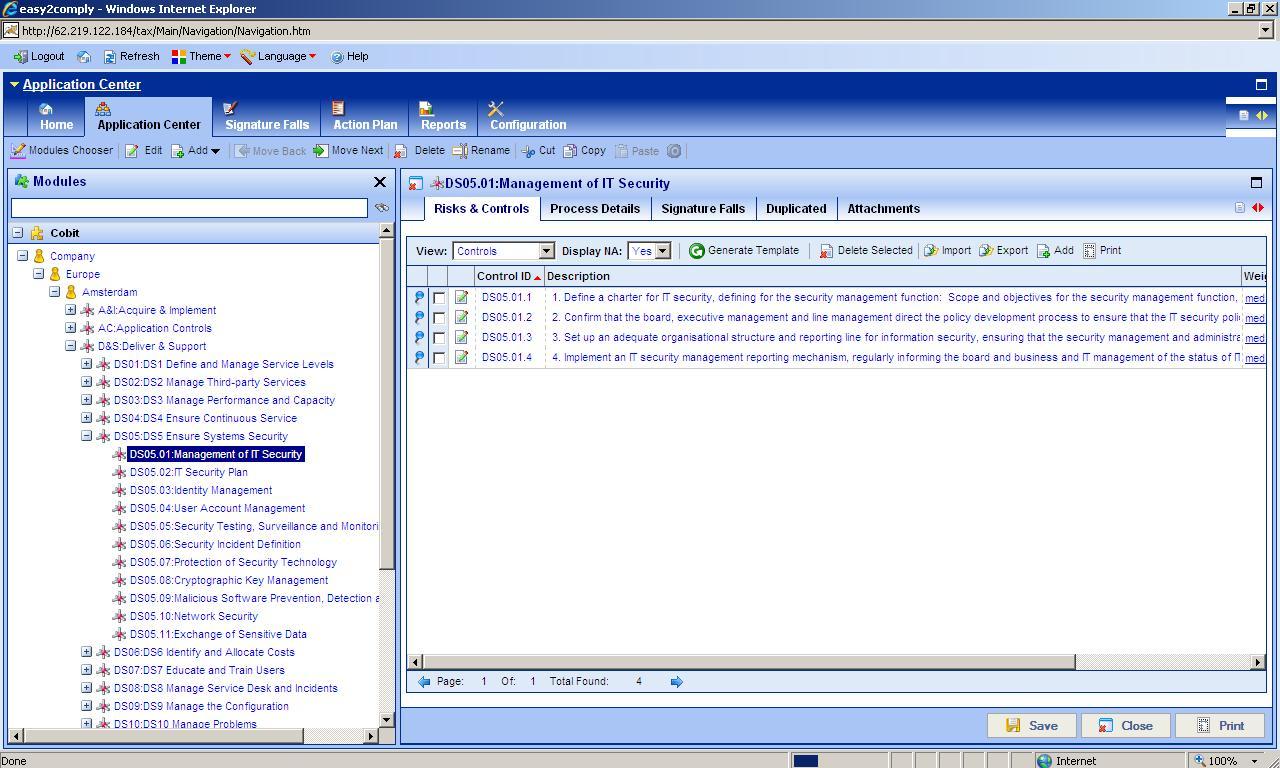Refresh the page using the Refresh icon
This screenshot has height=768, width=1280.
(x=110, y=57)
